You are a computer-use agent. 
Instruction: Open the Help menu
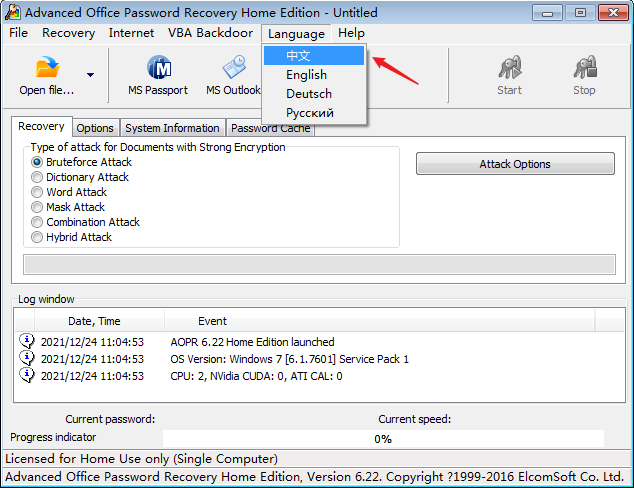pos(351,33)
